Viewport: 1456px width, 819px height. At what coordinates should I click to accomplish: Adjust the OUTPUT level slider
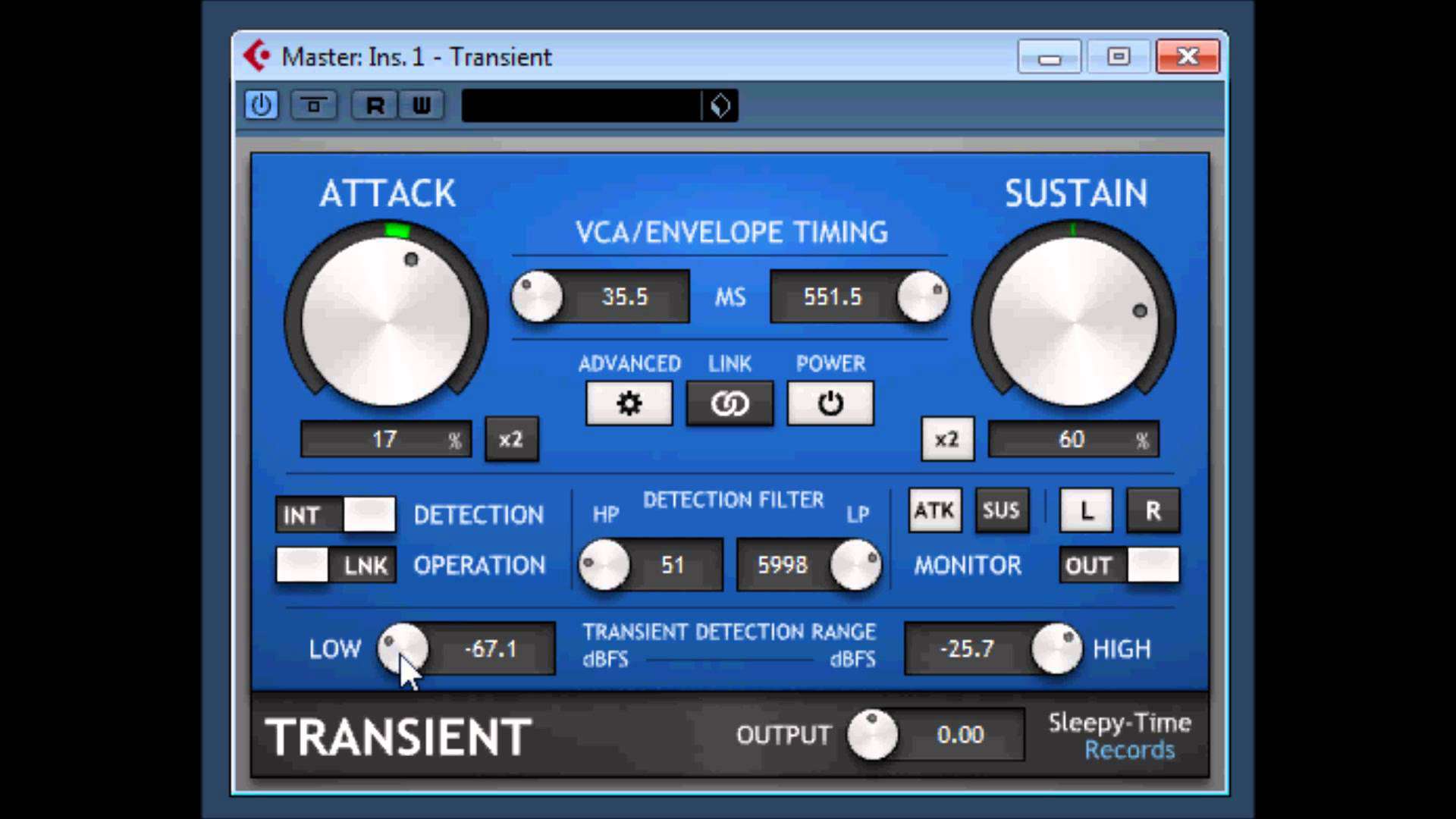pos(874,734)
